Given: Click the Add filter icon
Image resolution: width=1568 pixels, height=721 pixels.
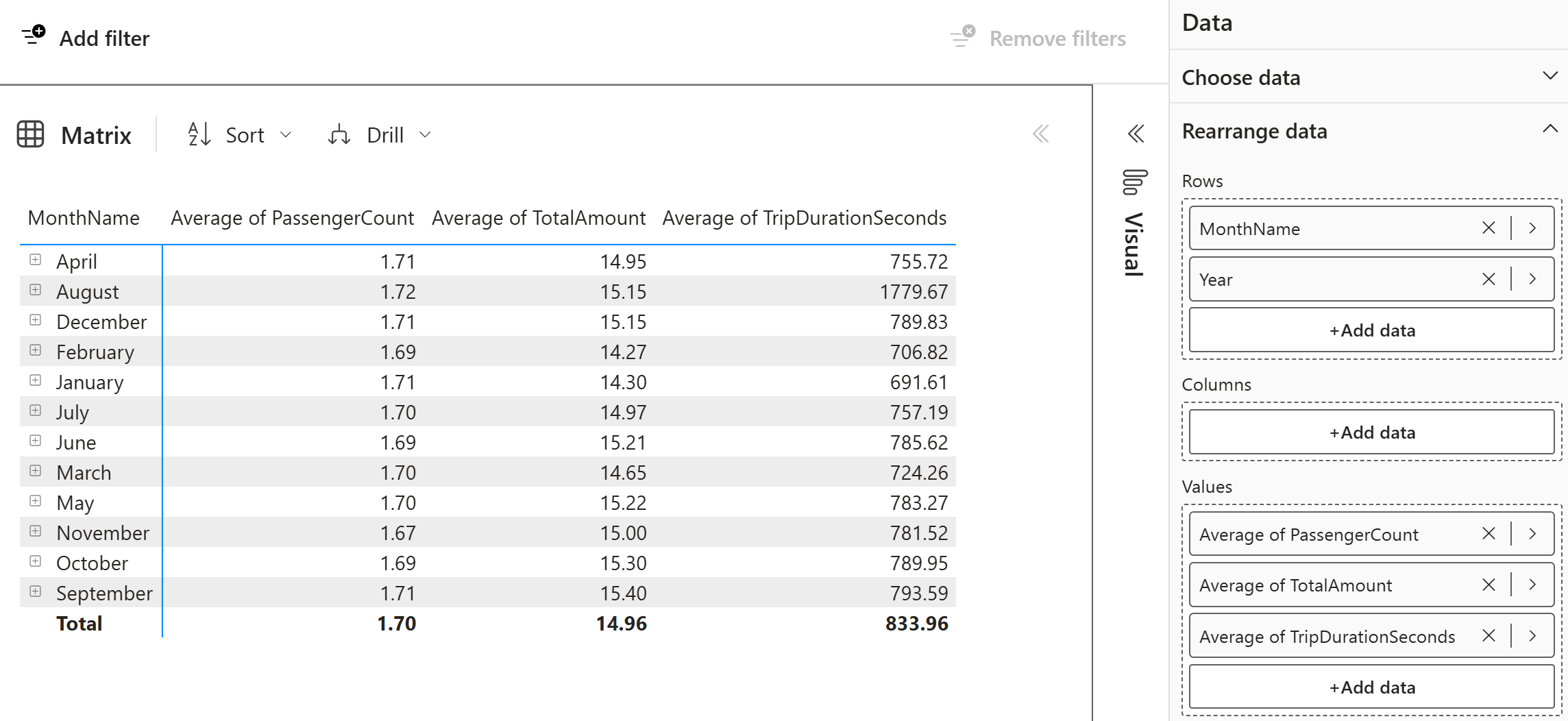Looking at the screenshot, I should pyautogui.click(x=34, y=34).
